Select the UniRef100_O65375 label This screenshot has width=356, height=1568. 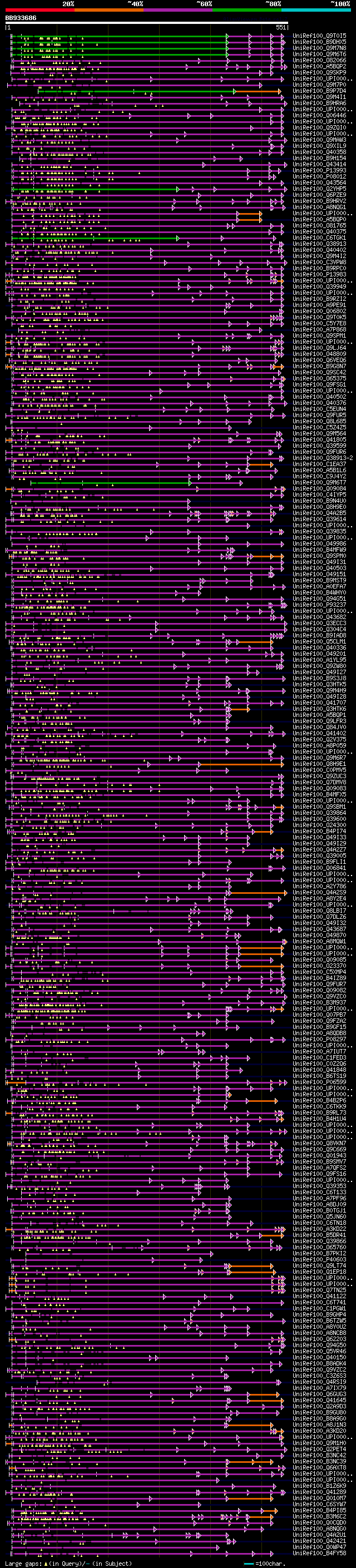point(319,378)
